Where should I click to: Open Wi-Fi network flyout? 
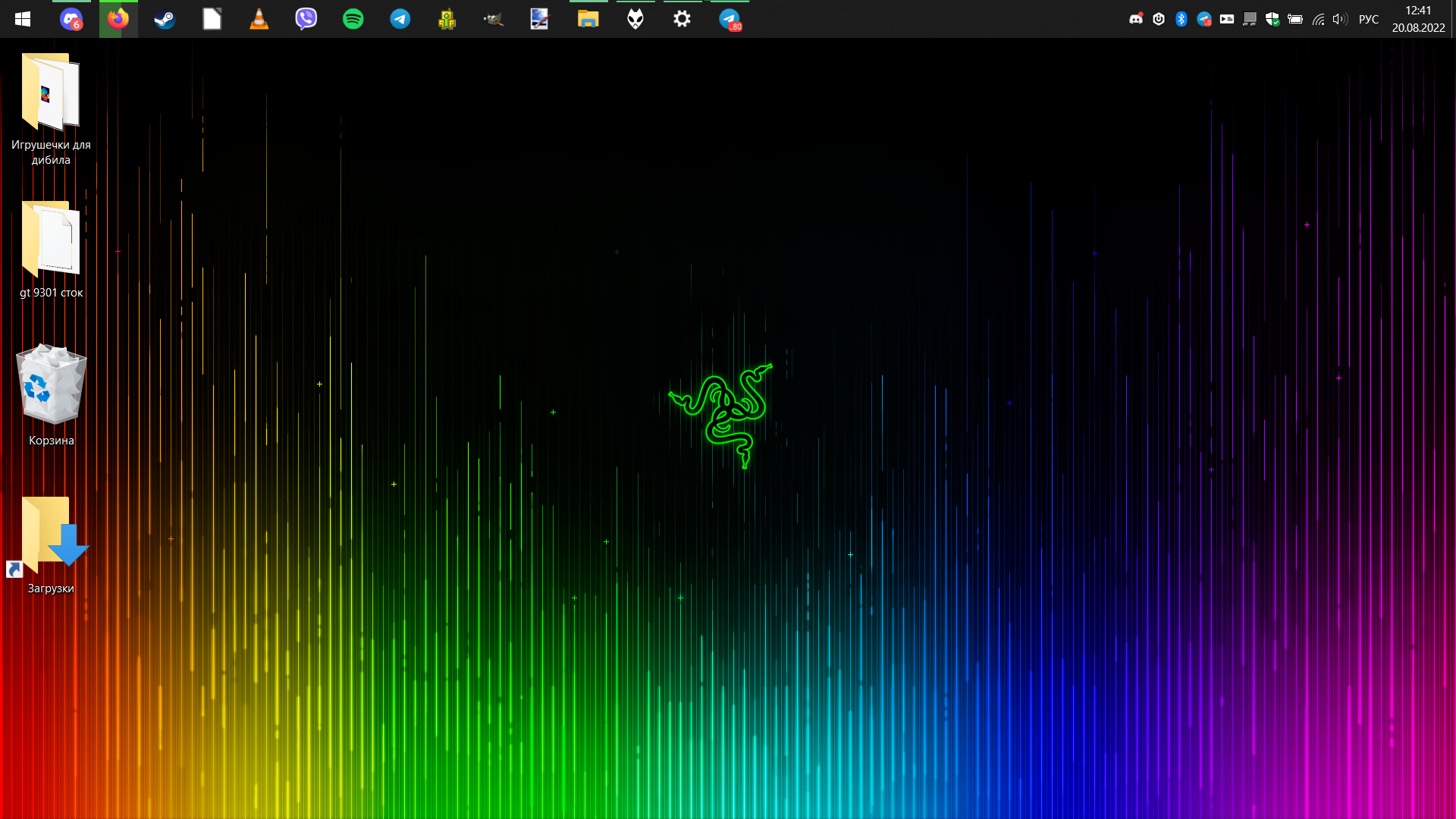tap(1318, 20)
